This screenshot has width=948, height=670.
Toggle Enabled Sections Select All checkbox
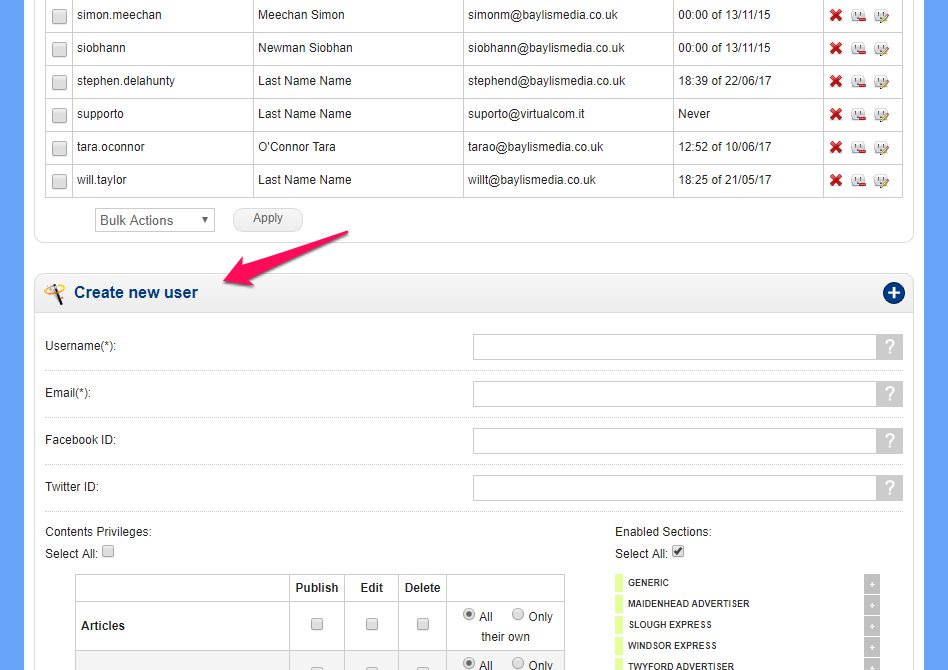coord(678,552)
